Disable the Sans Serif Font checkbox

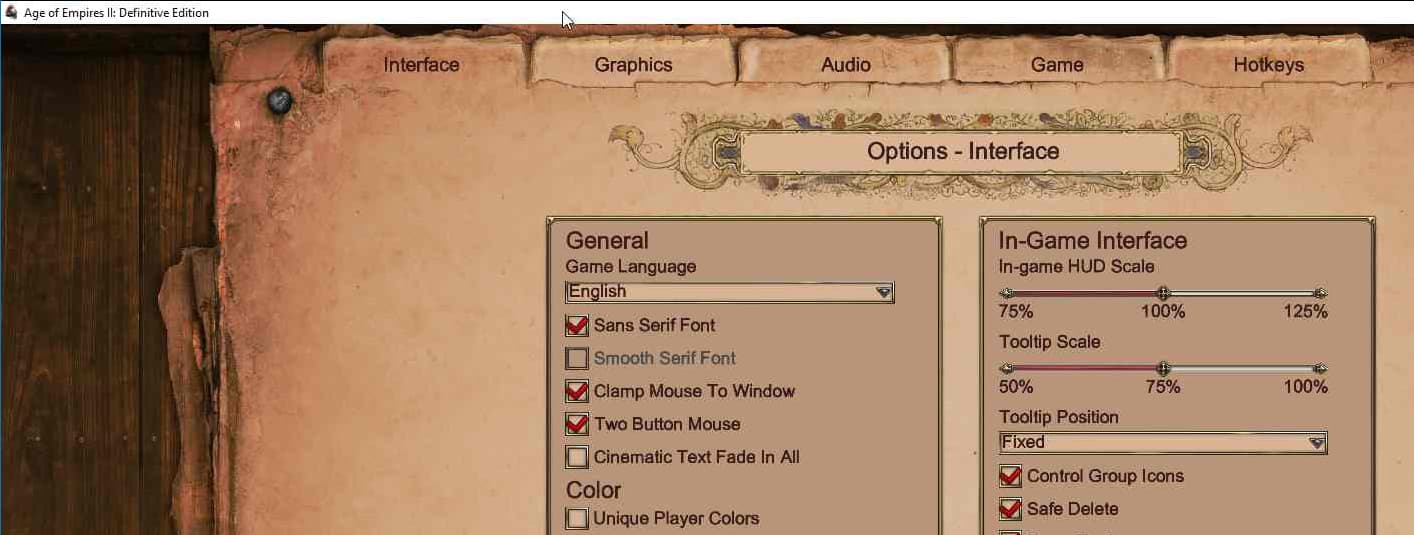[577, 325]
